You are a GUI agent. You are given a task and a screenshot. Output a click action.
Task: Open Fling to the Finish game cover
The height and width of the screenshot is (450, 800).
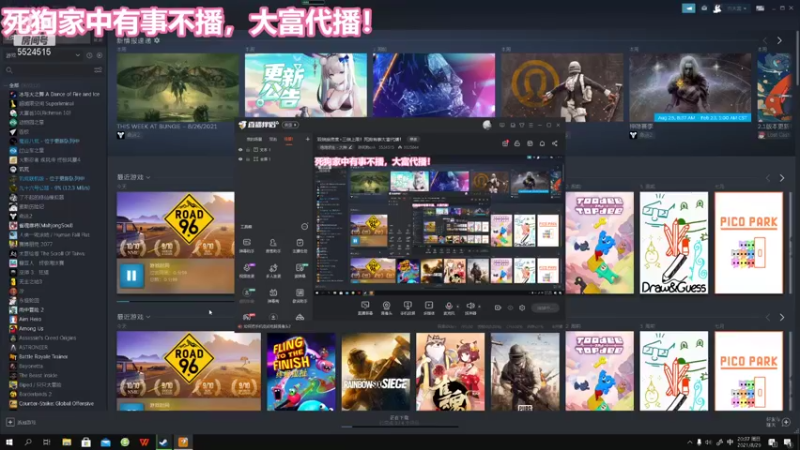point(301,371)
